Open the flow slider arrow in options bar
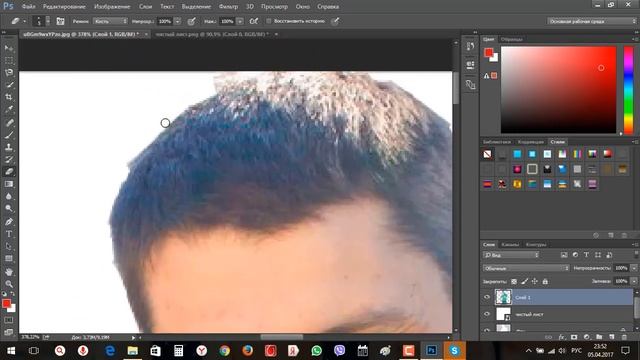Screen dimensions: 640x360 pos(240,21)
